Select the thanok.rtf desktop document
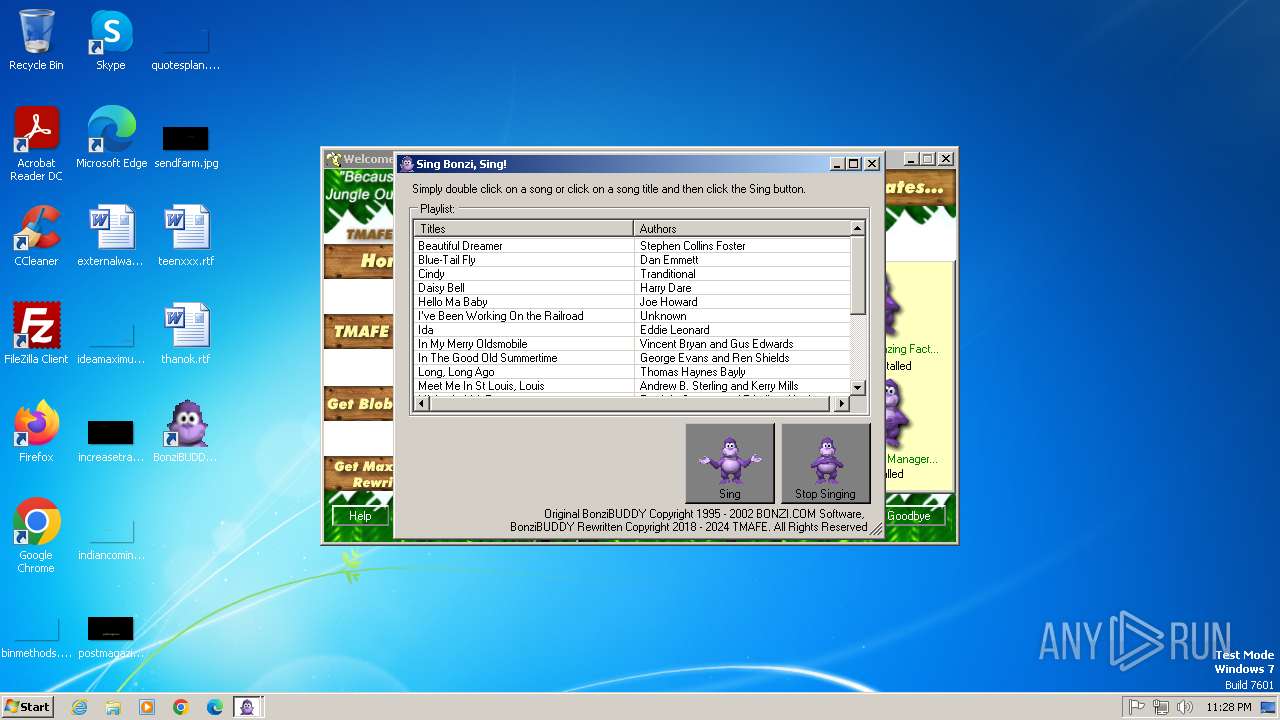This screenshot has width=1280, height=720. point(186,334)
